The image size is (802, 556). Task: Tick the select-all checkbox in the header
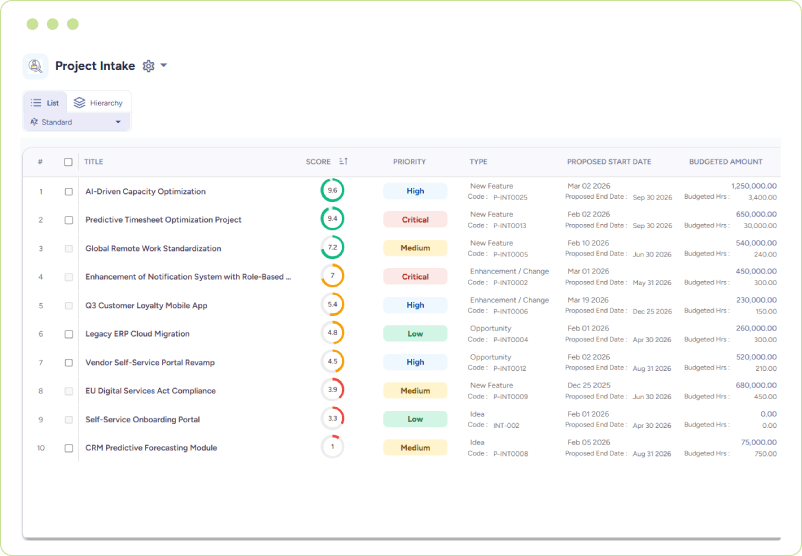pyautogui.click(x=68, y=162)
